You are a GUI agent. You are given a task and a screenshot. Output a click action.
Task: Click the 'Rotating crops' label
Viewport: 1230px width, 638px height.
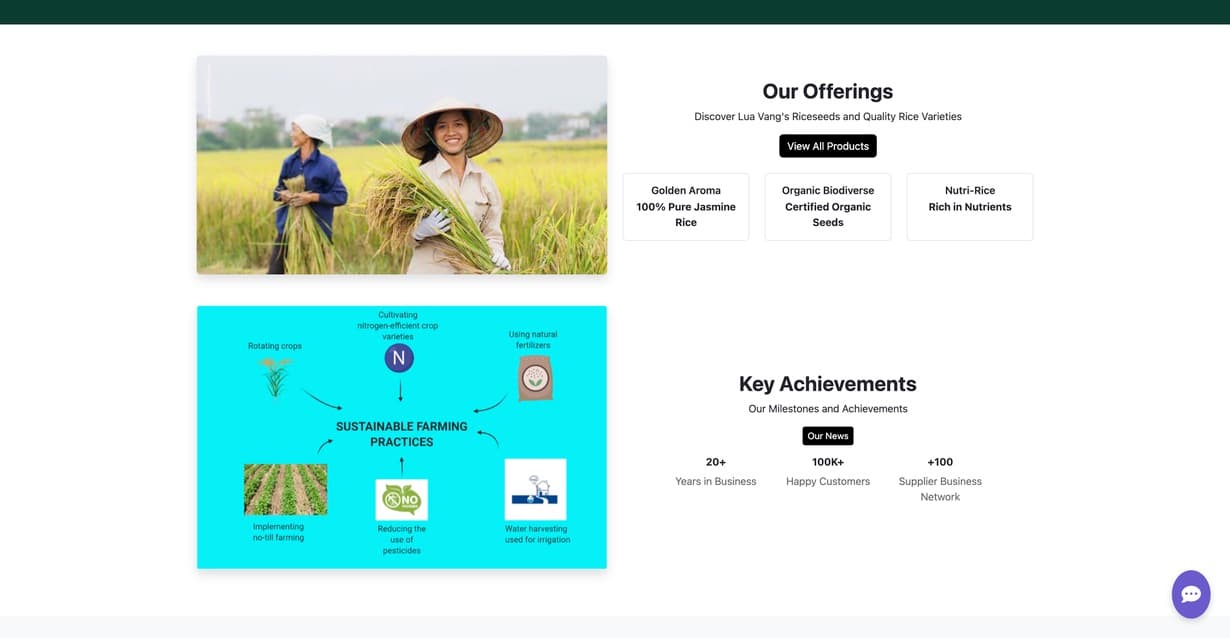tap(275, 346)
